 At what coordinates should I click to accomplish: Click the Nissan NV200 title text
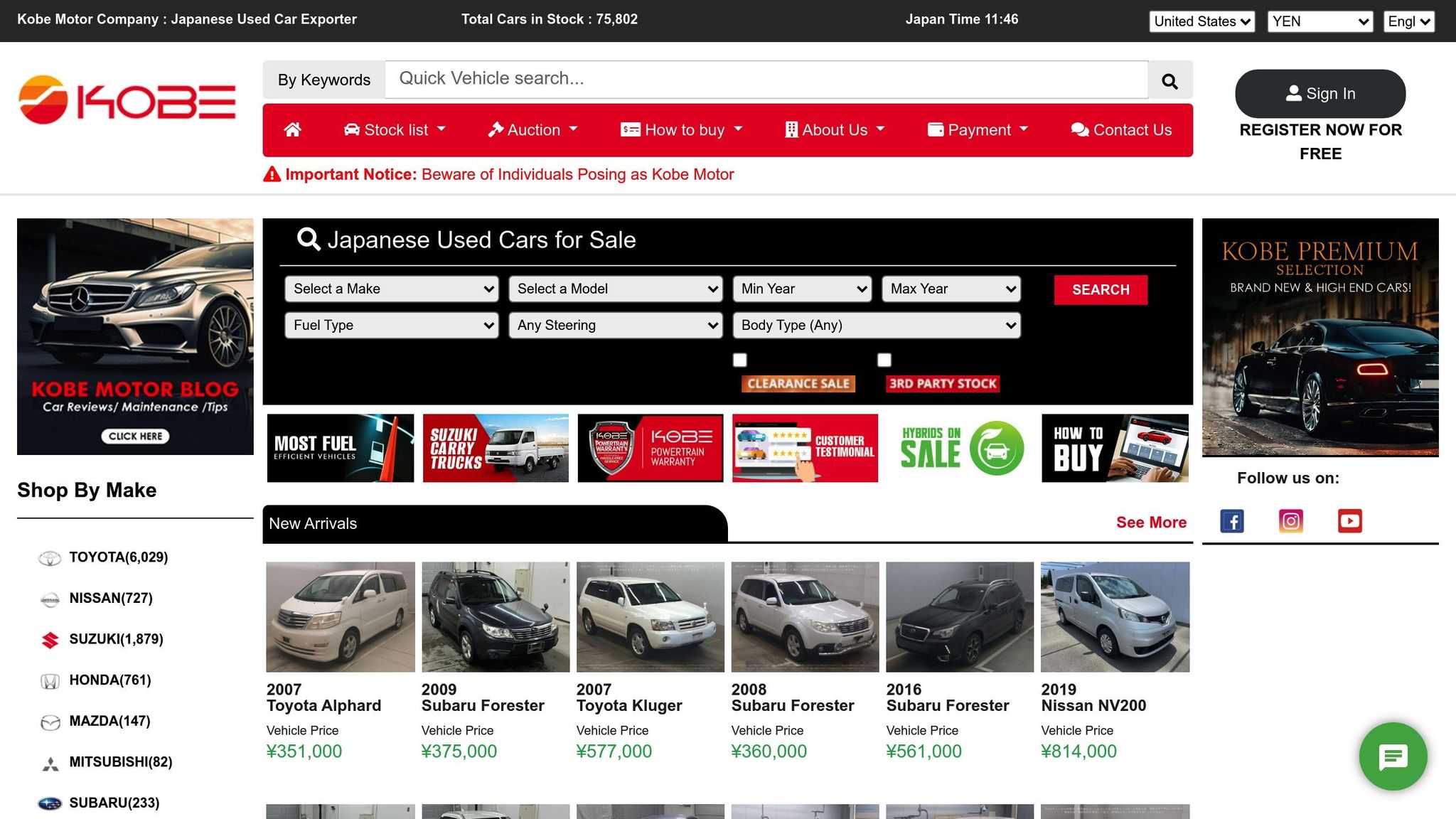pos(1093,706)
